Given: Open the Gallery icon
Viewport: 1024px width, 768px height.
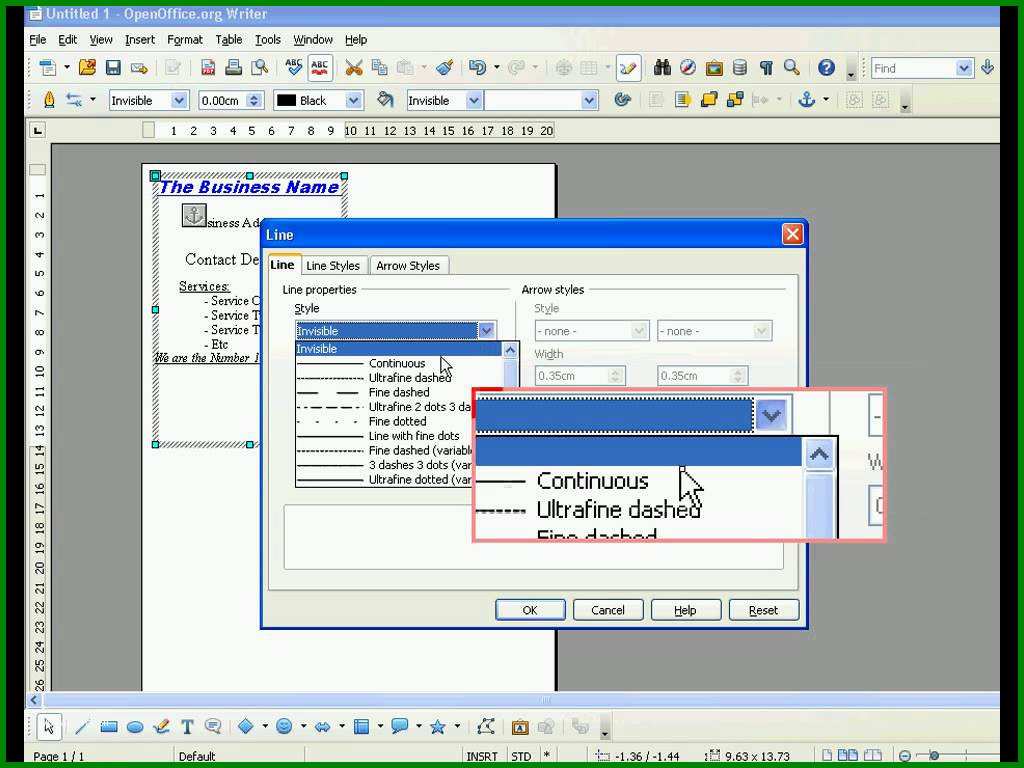Looking at the screenshot, I should [x=714, y=67].
